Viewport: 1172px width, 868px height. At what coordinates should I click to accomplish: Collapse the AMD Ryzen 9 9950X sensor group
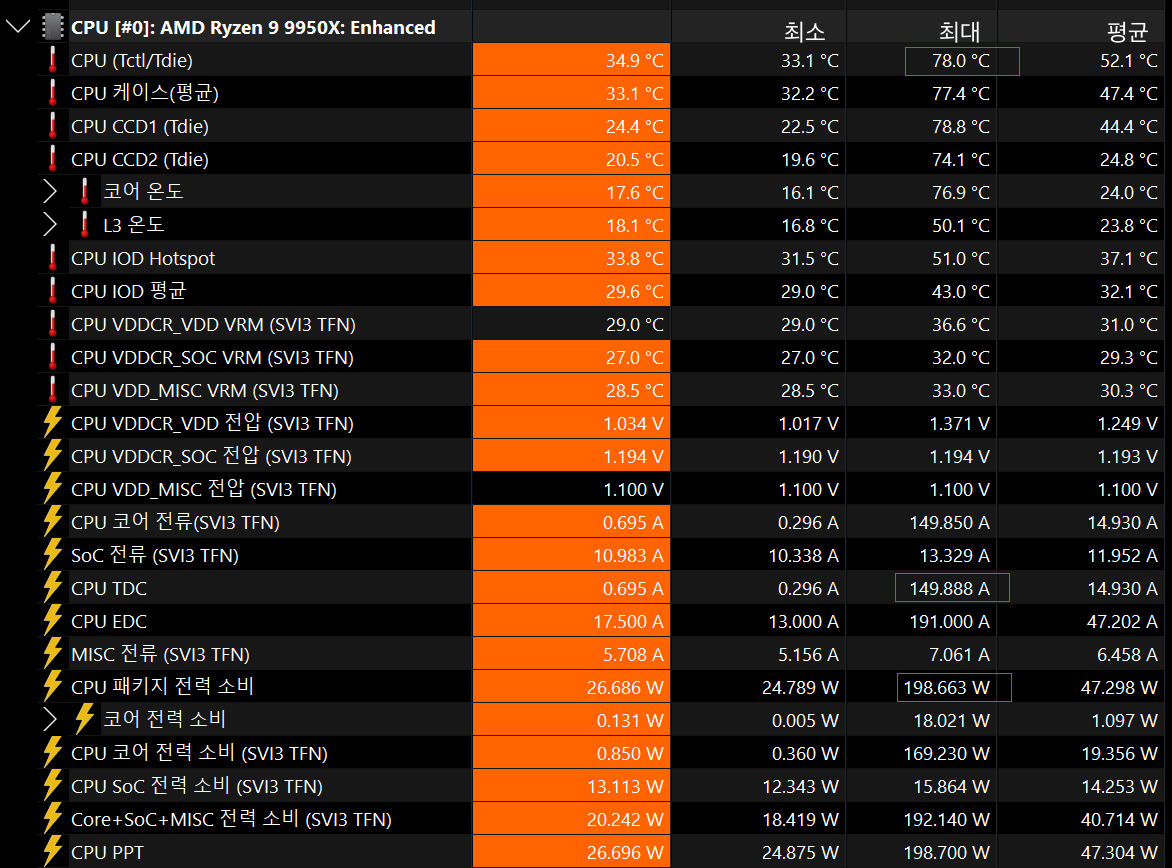coord(18,28)
